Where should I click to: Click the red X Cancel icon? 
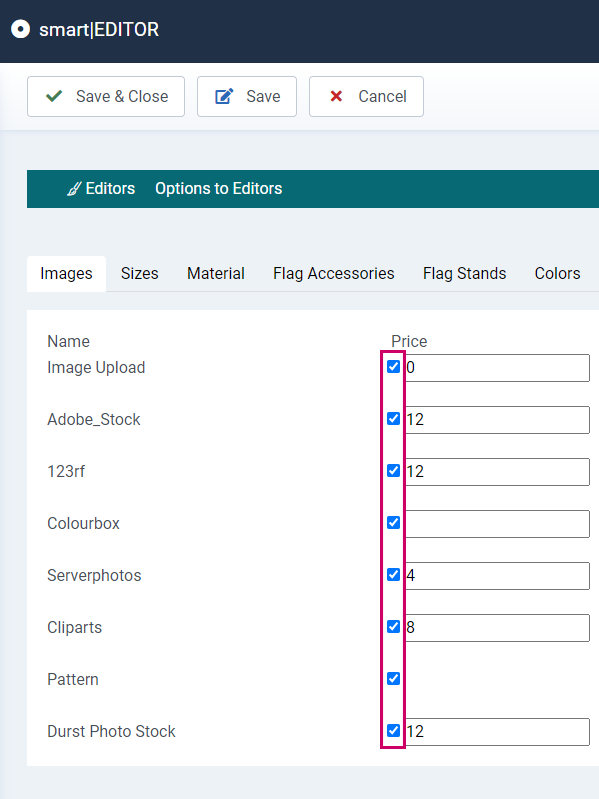click(x=336, y=96)
